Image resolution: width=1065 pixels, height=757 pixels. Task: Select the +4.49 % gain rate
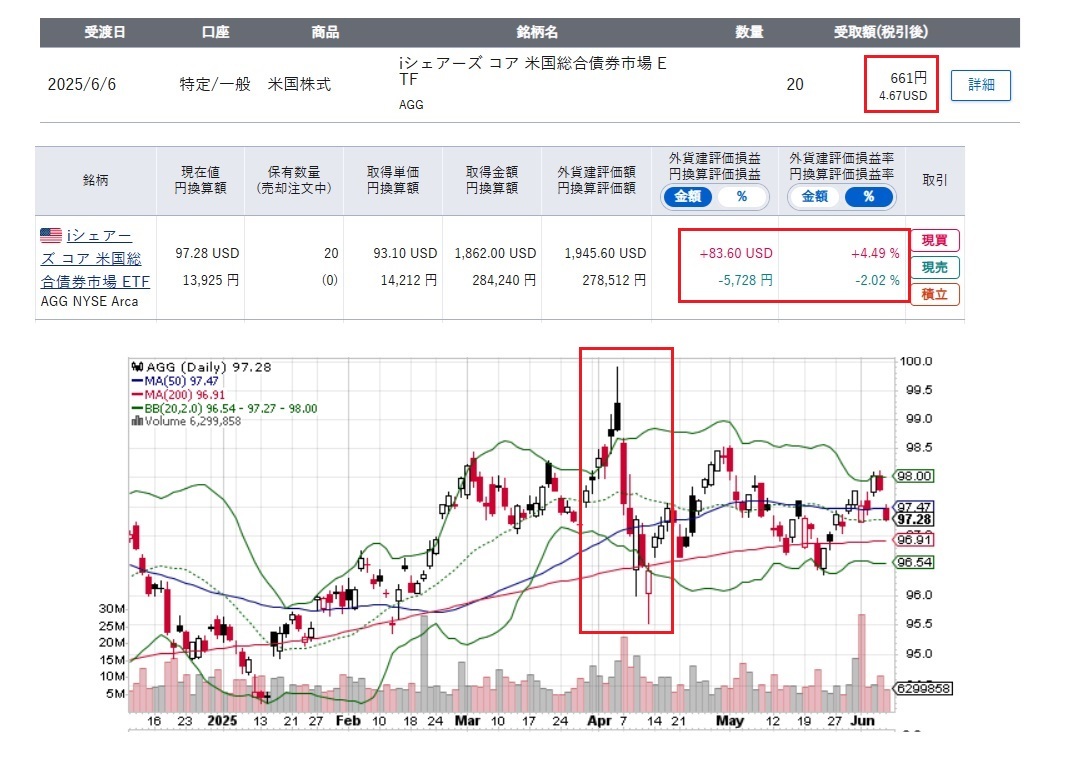point(875,253)
